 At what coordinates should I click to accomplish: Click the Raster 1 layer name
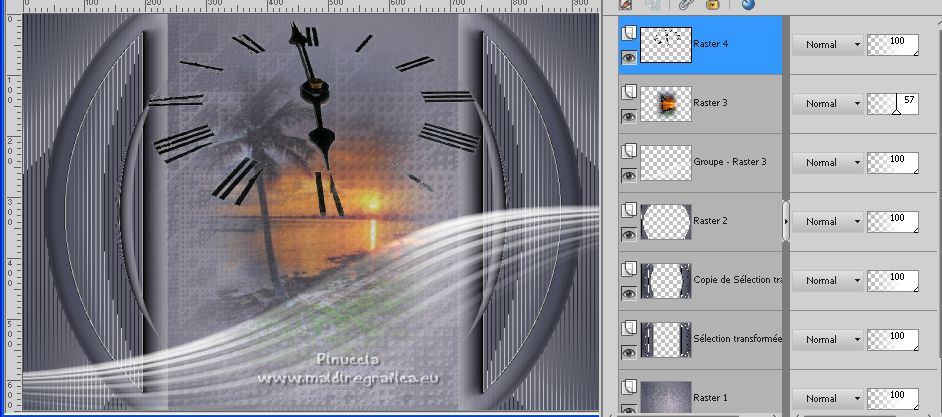(710, 397)
